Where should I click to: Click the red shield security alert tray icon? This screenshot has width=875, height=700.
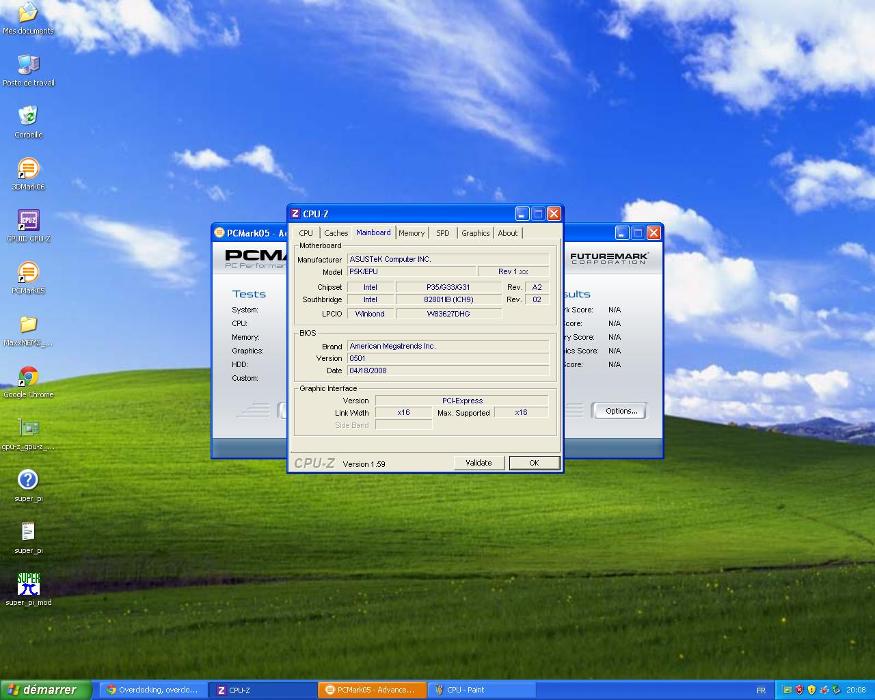(x=799, y=690)
